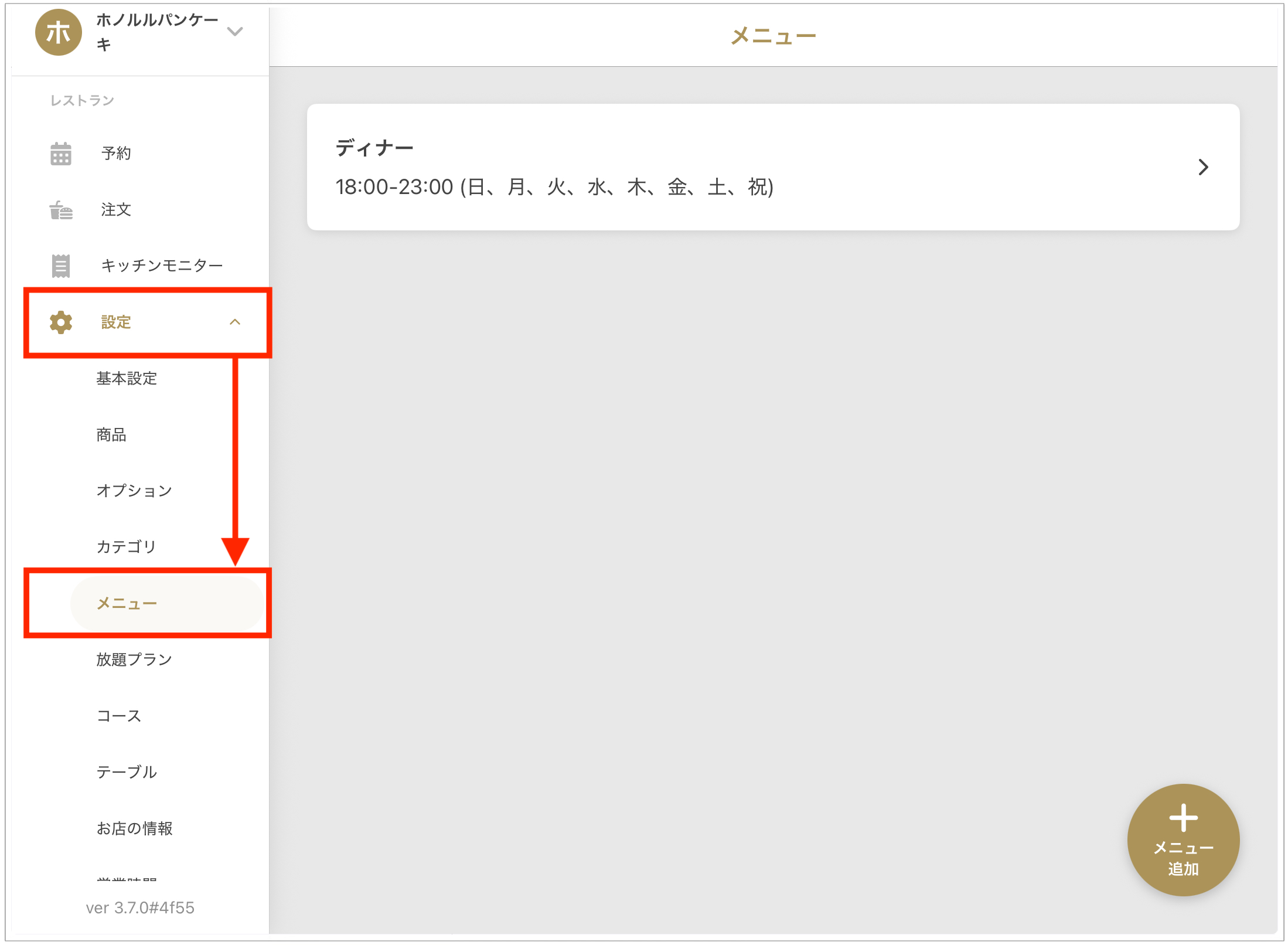Screen dimensions: 1288x945
Task: Open the カテゴリ page
Action: click(127, 547)
